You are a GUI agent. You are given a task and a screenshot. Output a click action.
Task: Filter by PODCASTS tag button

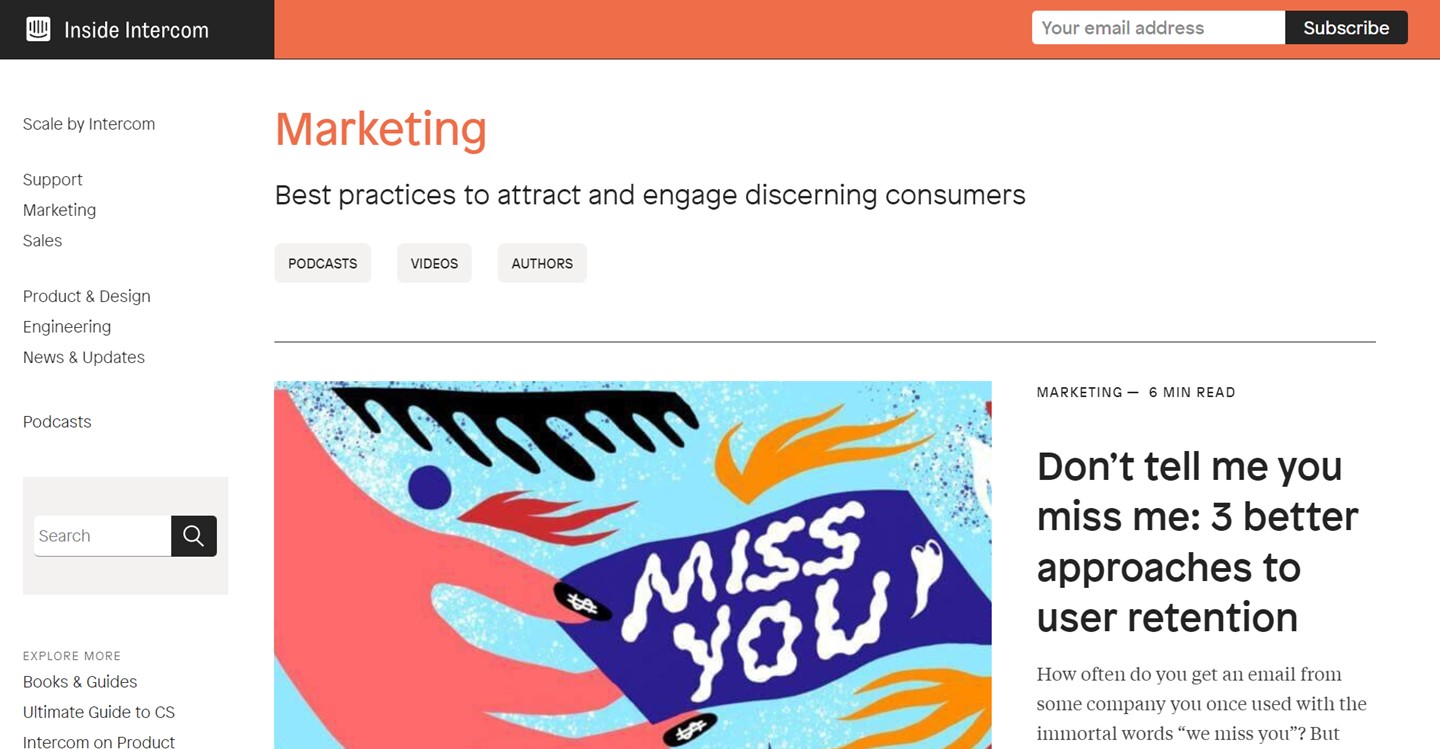coord(323,263)
